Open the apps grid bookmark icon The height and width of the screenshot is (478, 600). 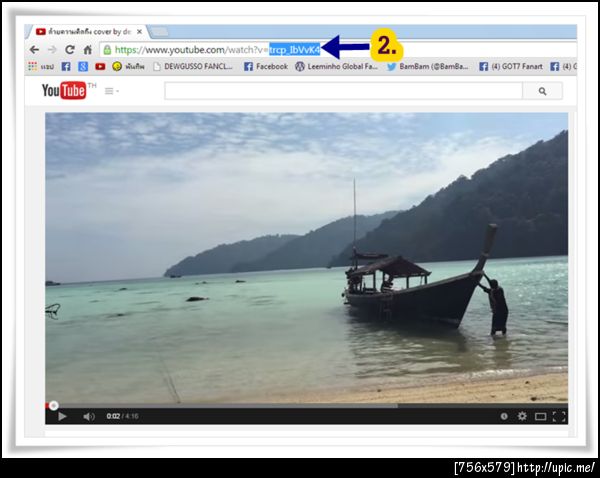[x=33, y=66]
